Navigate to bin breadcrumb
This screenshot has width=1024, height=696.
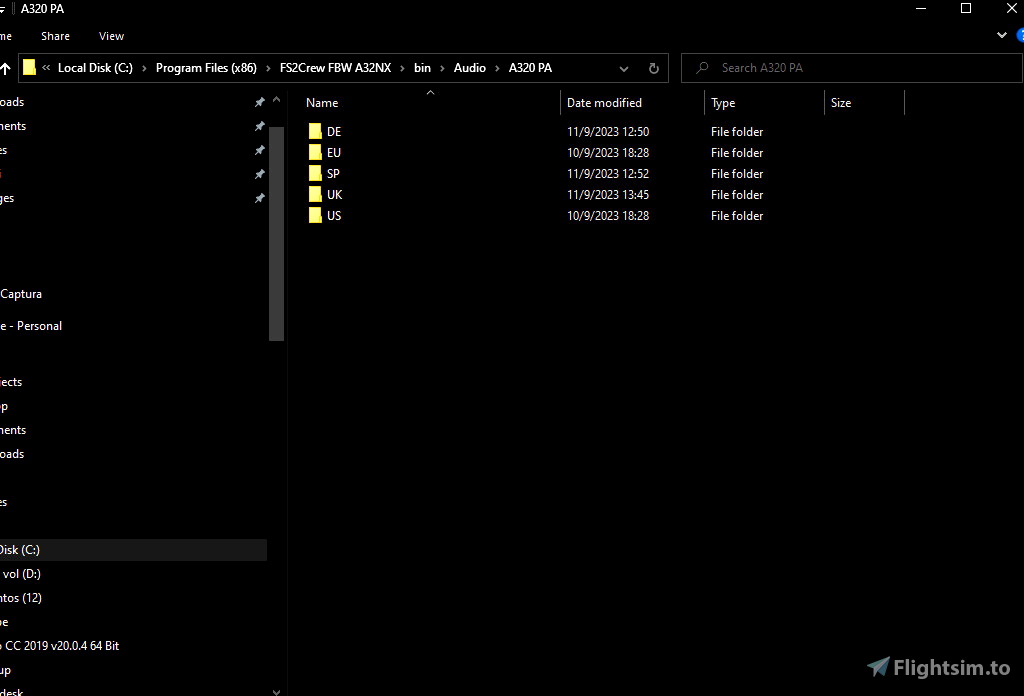(423, 68)
